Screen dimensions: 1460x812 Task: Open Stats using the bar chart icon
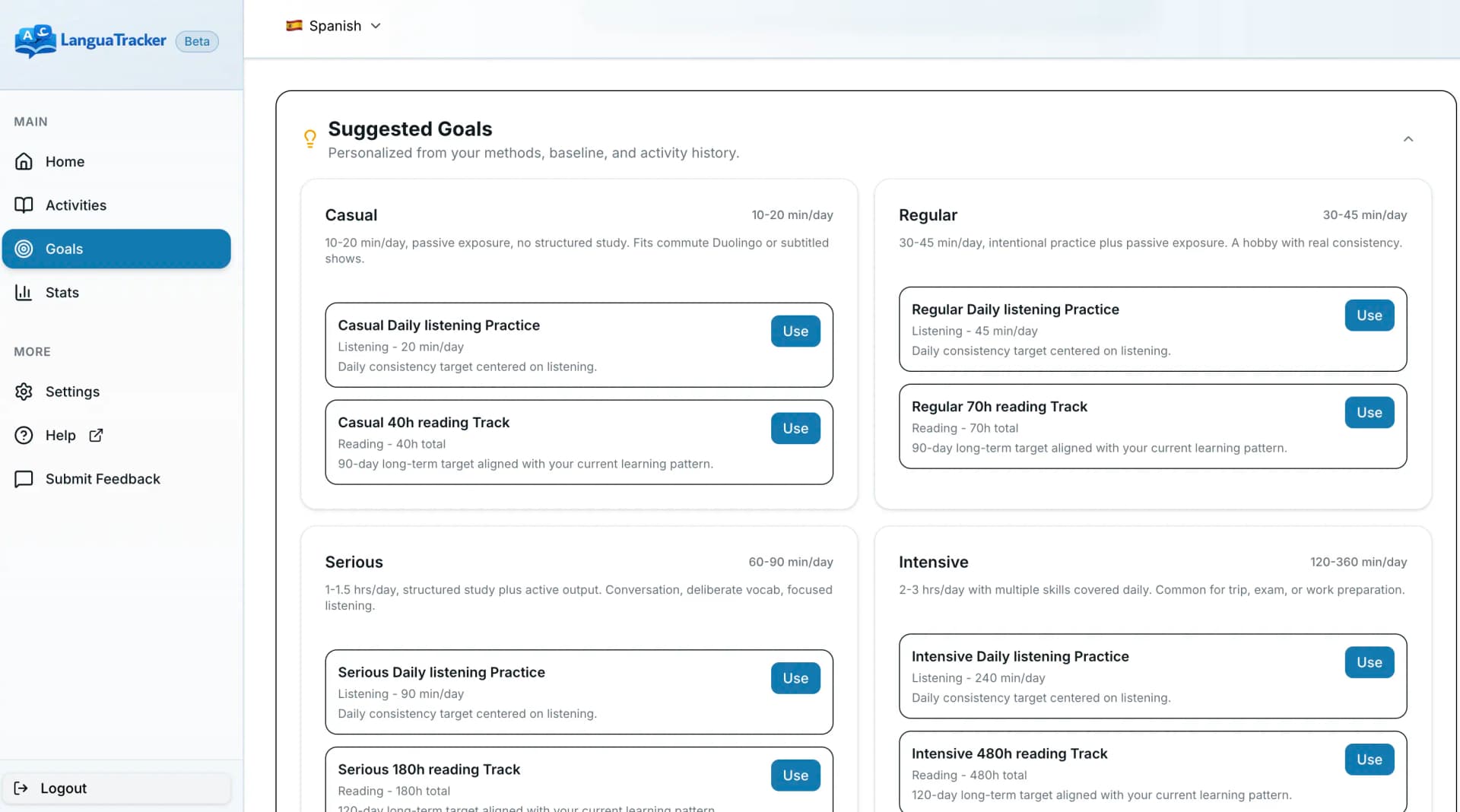coord(24,293)
